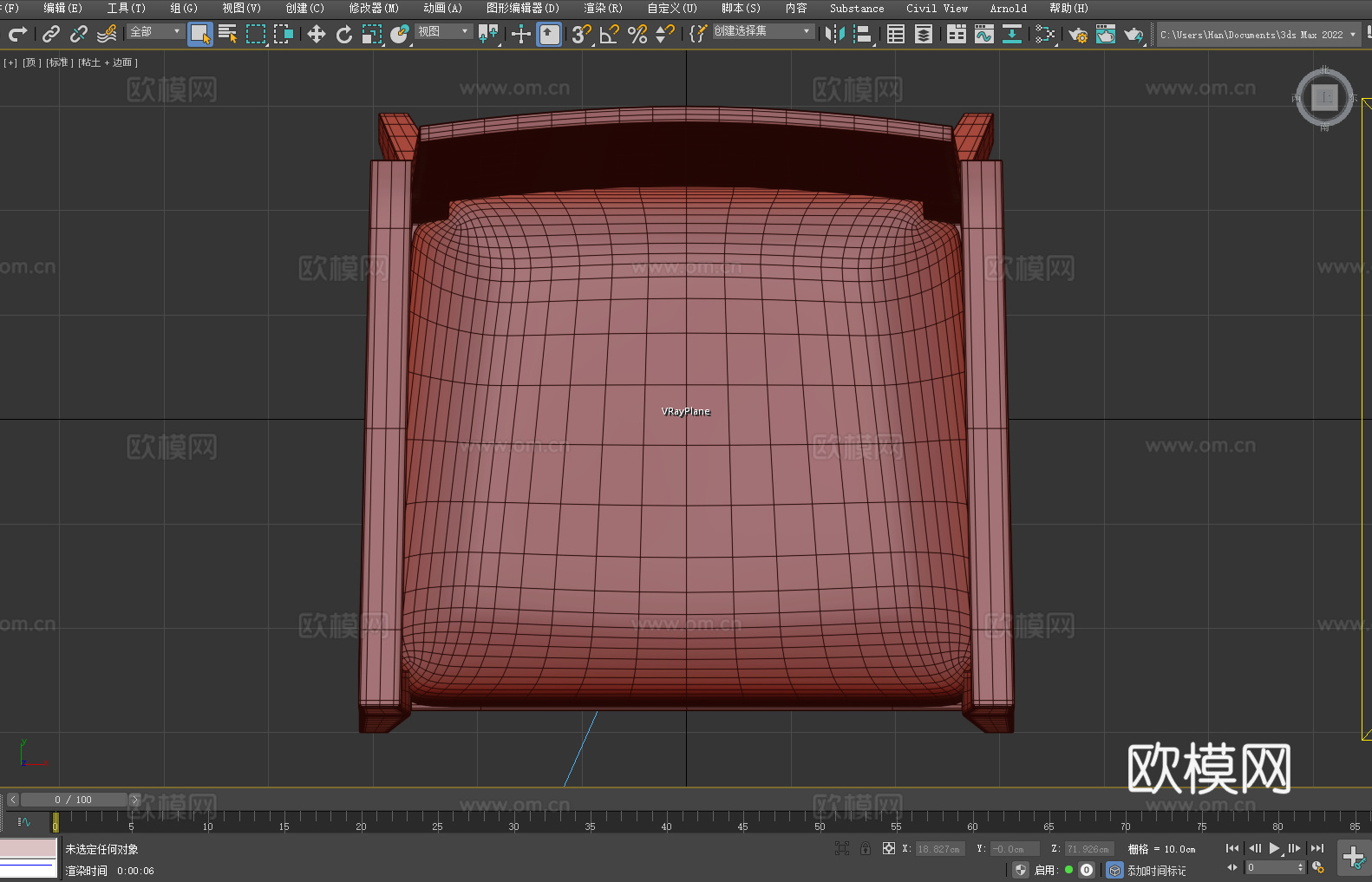Screen dimensions: 1372x882
Task: Open Select by Name list icon
Action: pos(228,34)
